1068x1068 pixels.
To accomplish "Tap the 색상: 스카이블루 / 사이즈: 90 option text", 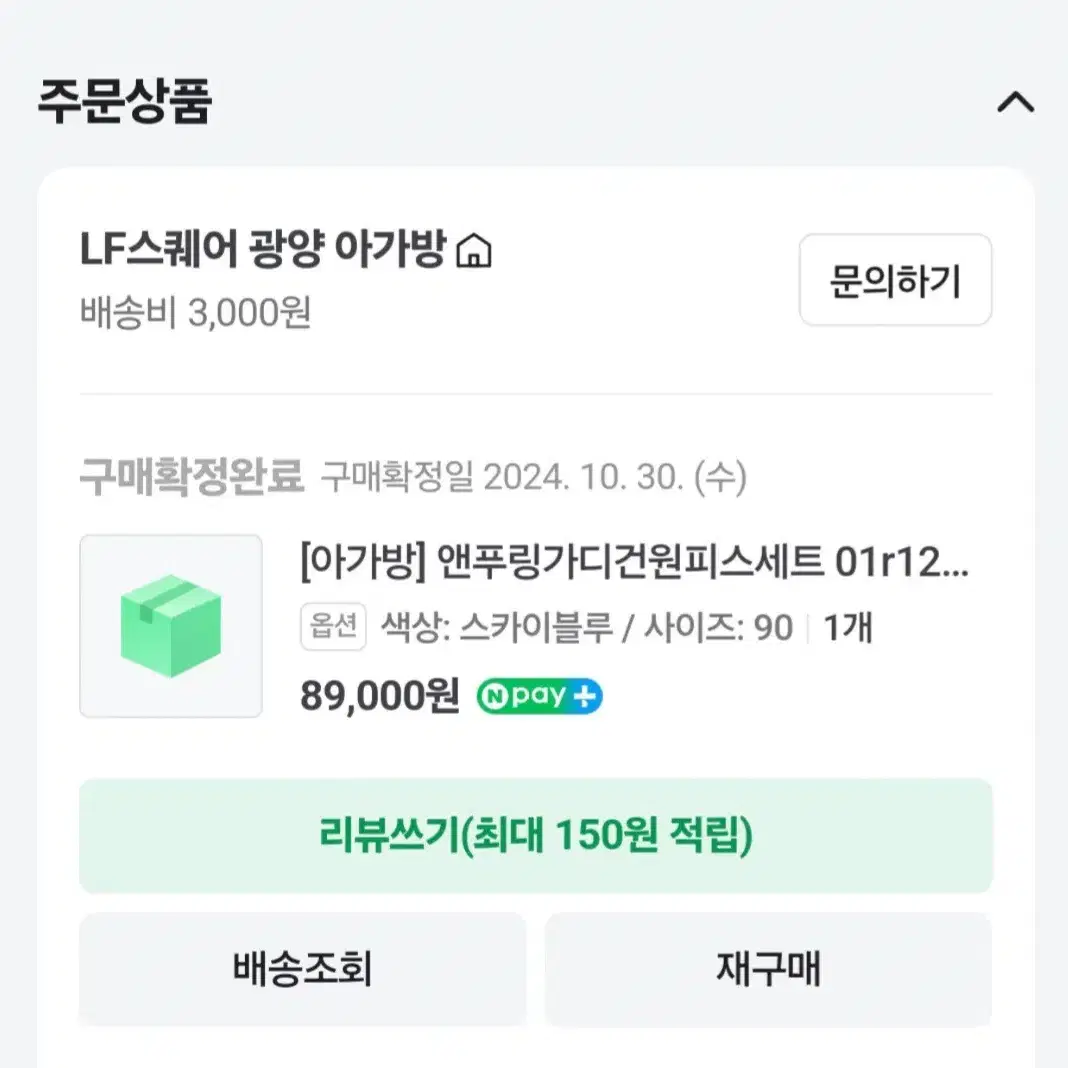I will point(587,627).
